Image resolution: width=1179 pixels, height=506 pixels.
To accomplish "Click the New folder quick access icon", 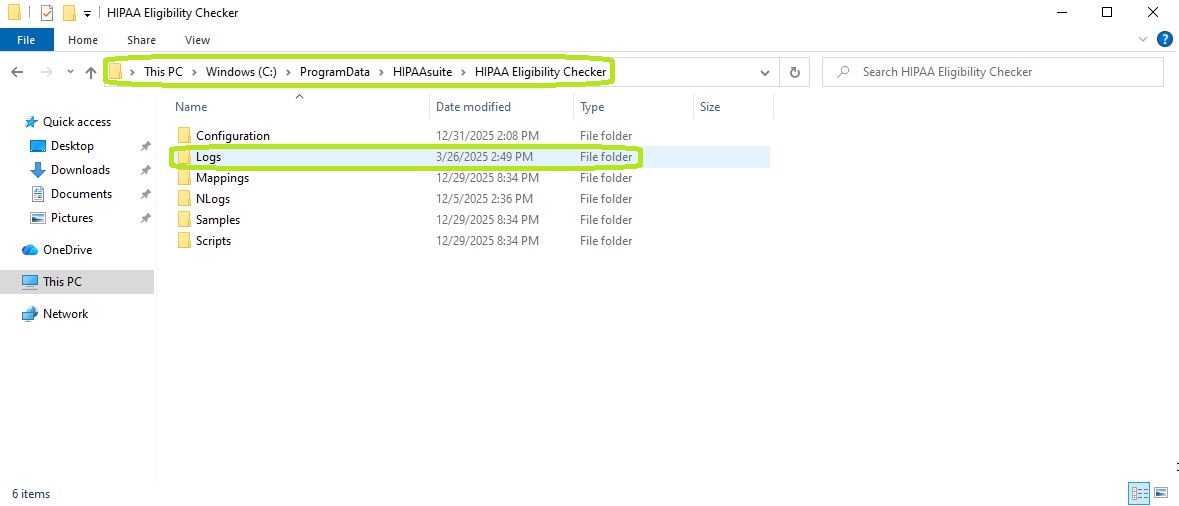I will click(x=69, y=13).
